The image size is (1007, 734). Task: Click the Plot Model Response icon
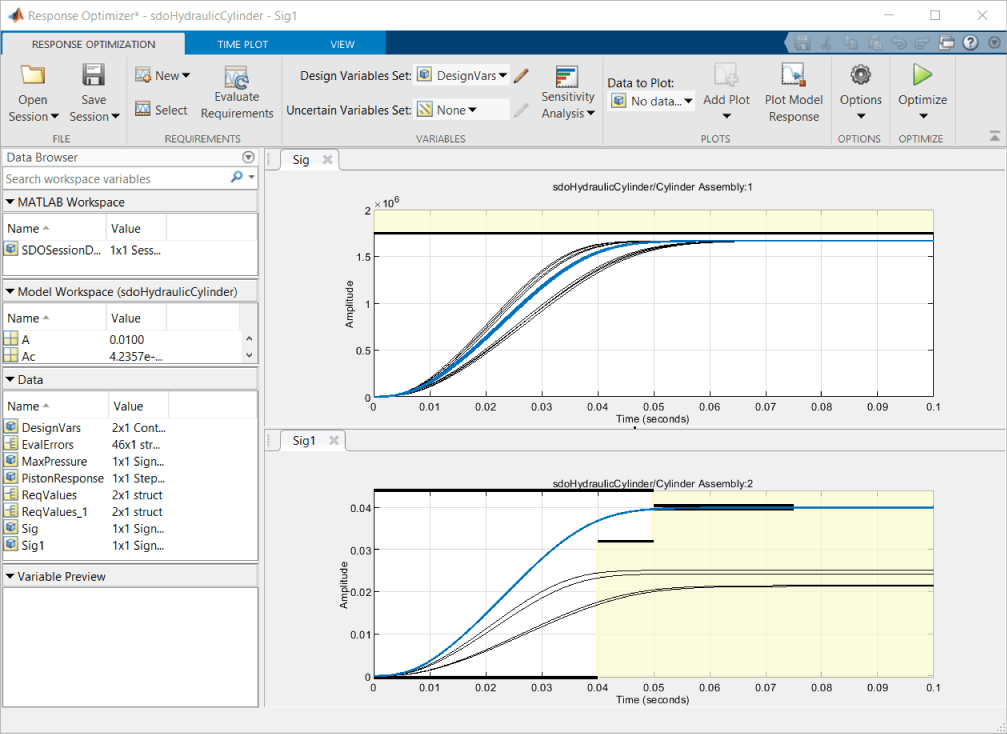click(x=793, y=75)
